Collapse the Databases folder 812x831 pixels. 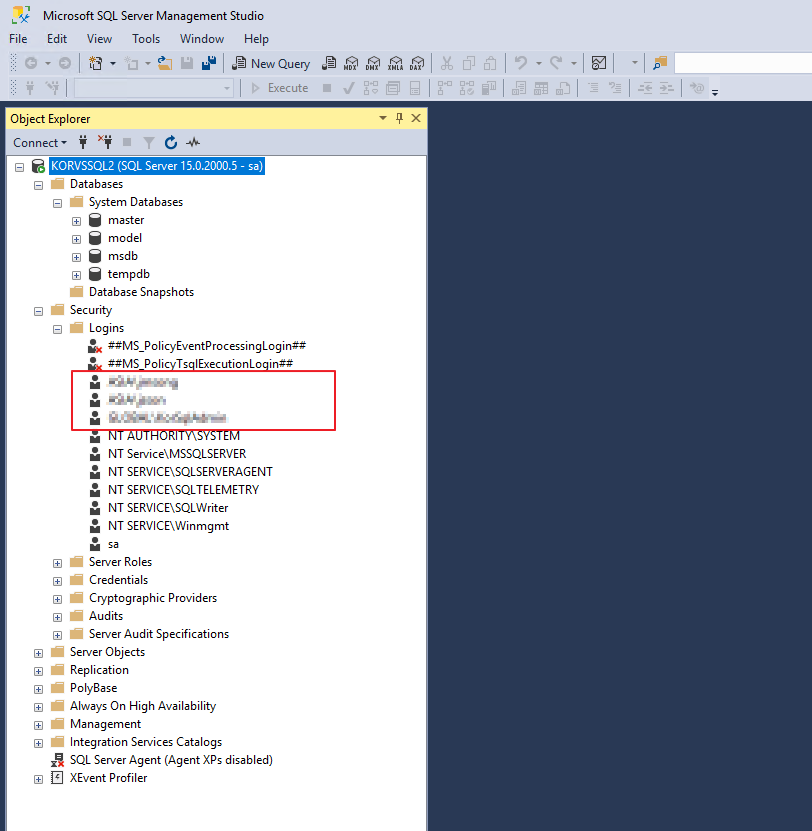(x=39, y=185)
